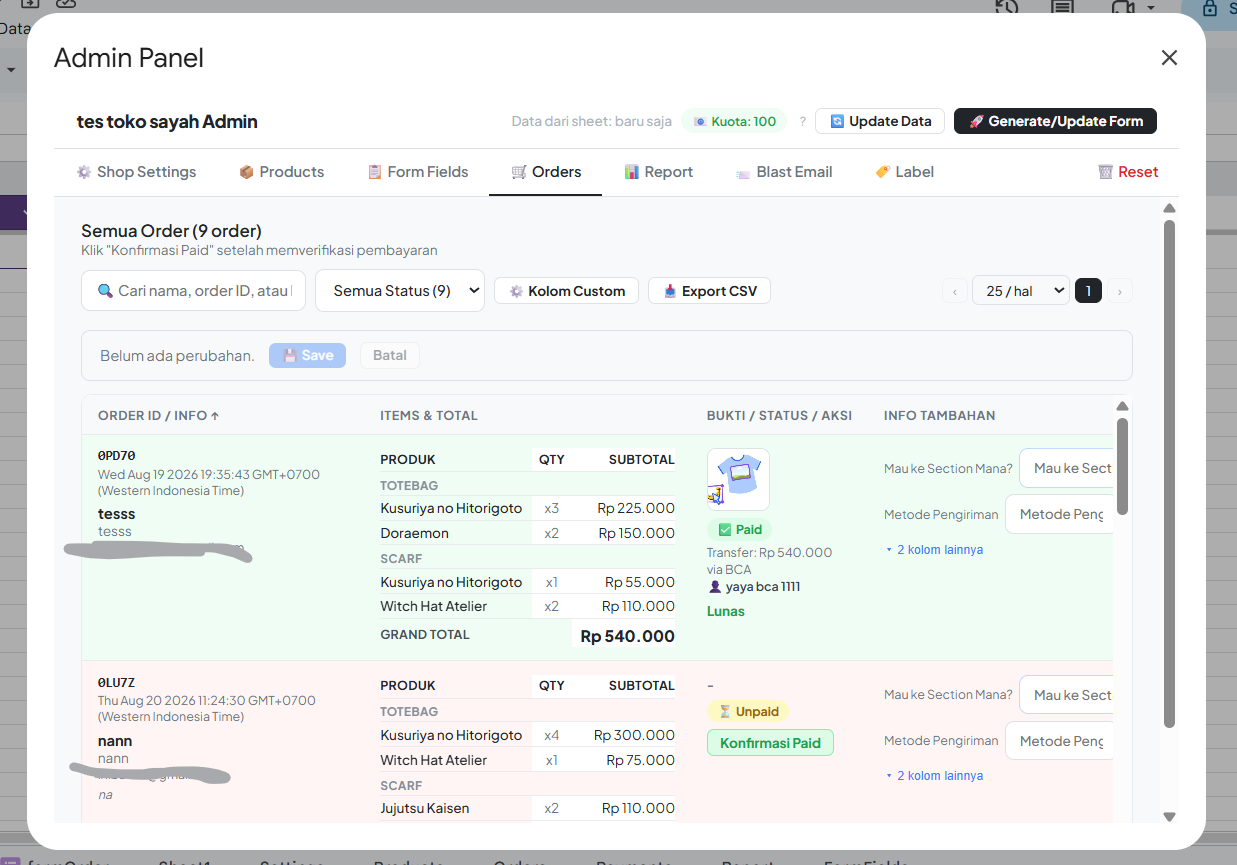Click the question mark help icon beside Kuota
This screenshot has width=1237, height=865.
coord(802,121)
